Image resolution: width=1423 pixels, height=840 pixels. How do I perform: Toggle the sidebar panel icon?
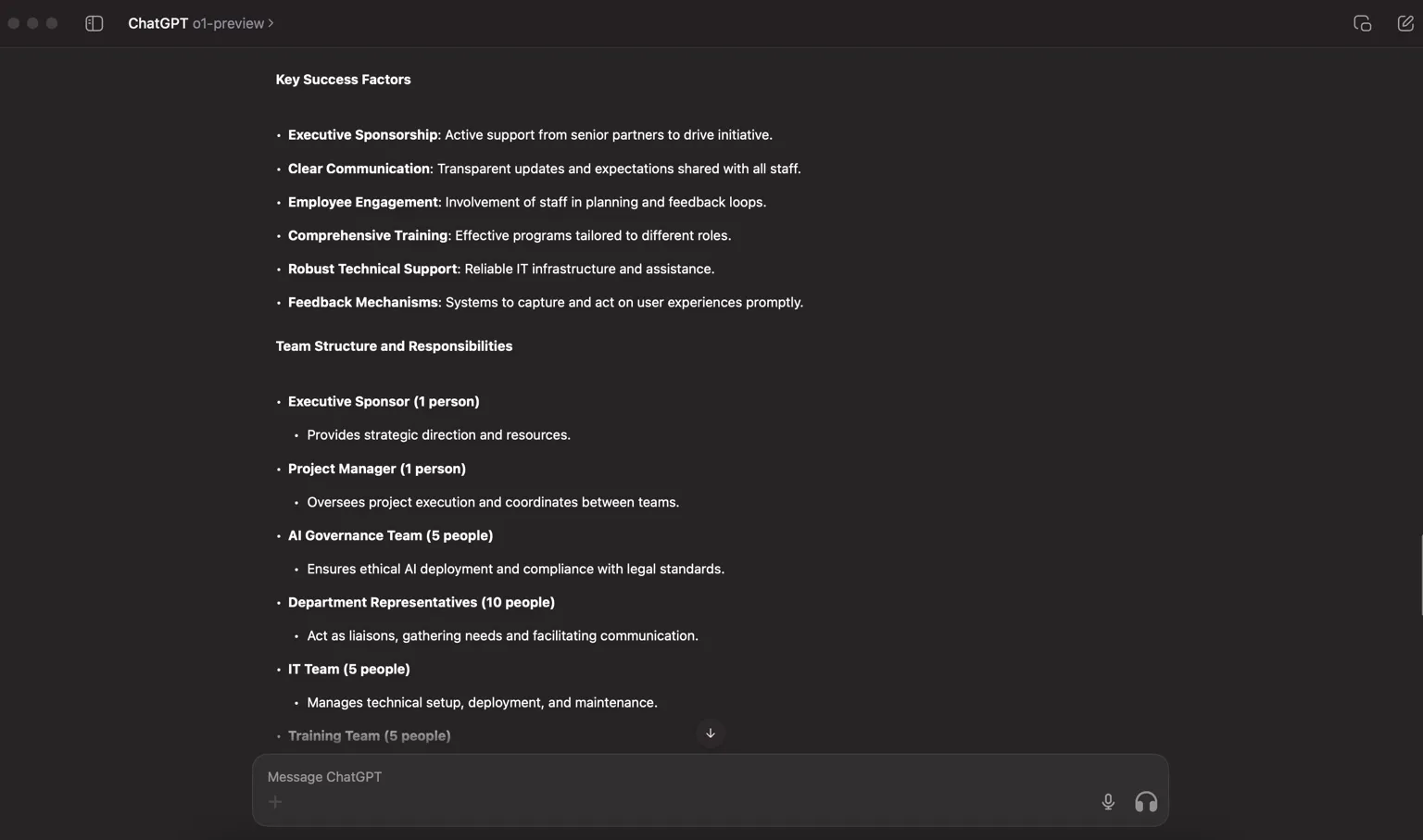(x=94, y=23)
